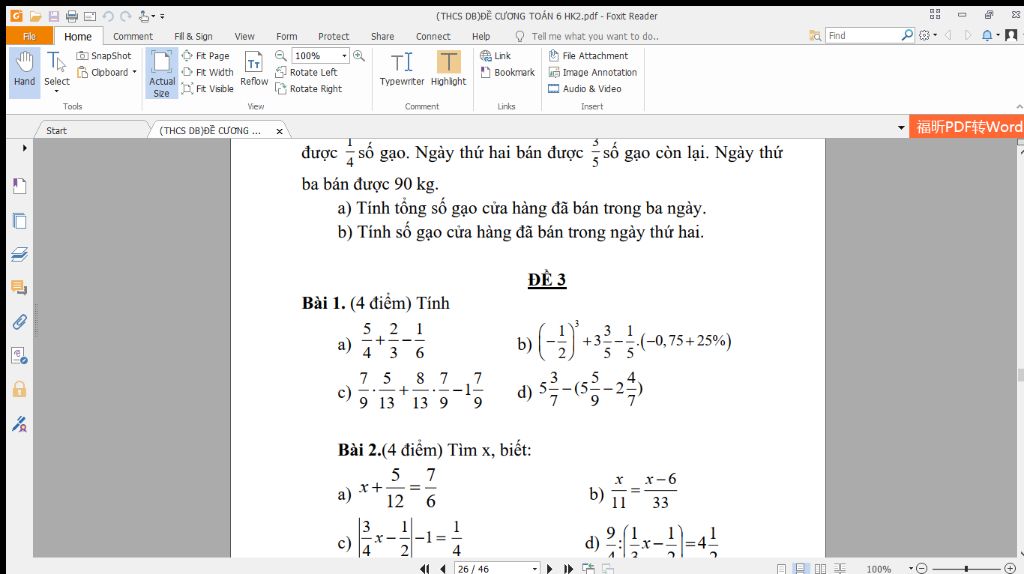Open the Attachments paperclip panel
Image resolution: width=1024 pixels, height=574 pixels.
click(x=20, y=322)
